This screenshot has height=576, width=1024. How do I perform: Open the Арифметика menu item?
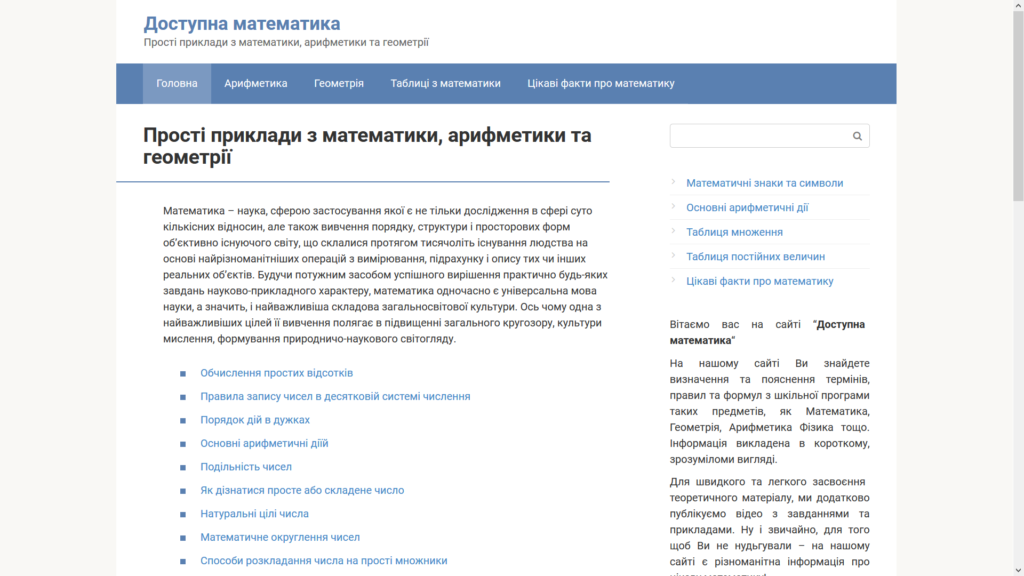(x=256, y=84)
